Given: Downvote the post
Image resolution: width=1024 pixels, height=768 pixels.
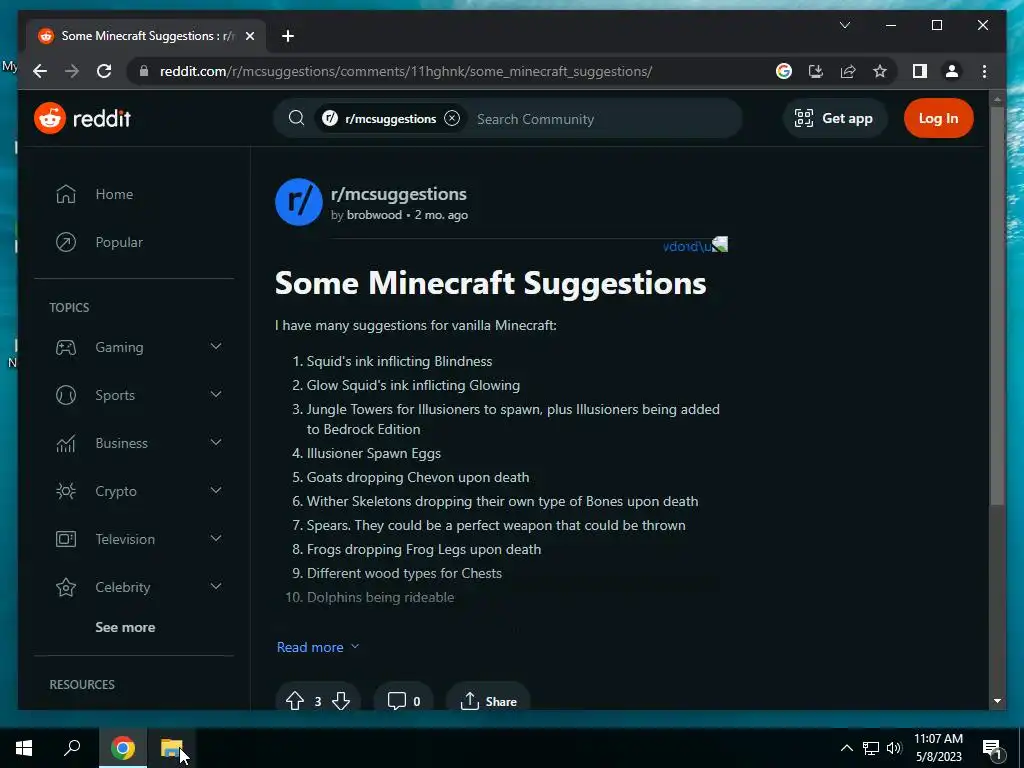Looking at the screenshot, I should click(341, 701).
